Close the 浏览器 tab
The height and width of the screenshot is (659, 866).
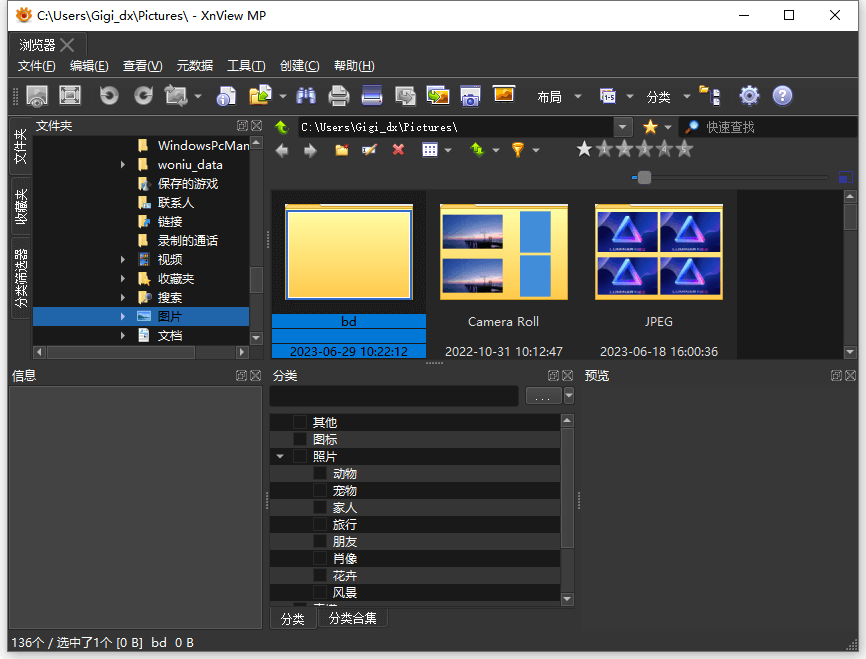point(67,45)
